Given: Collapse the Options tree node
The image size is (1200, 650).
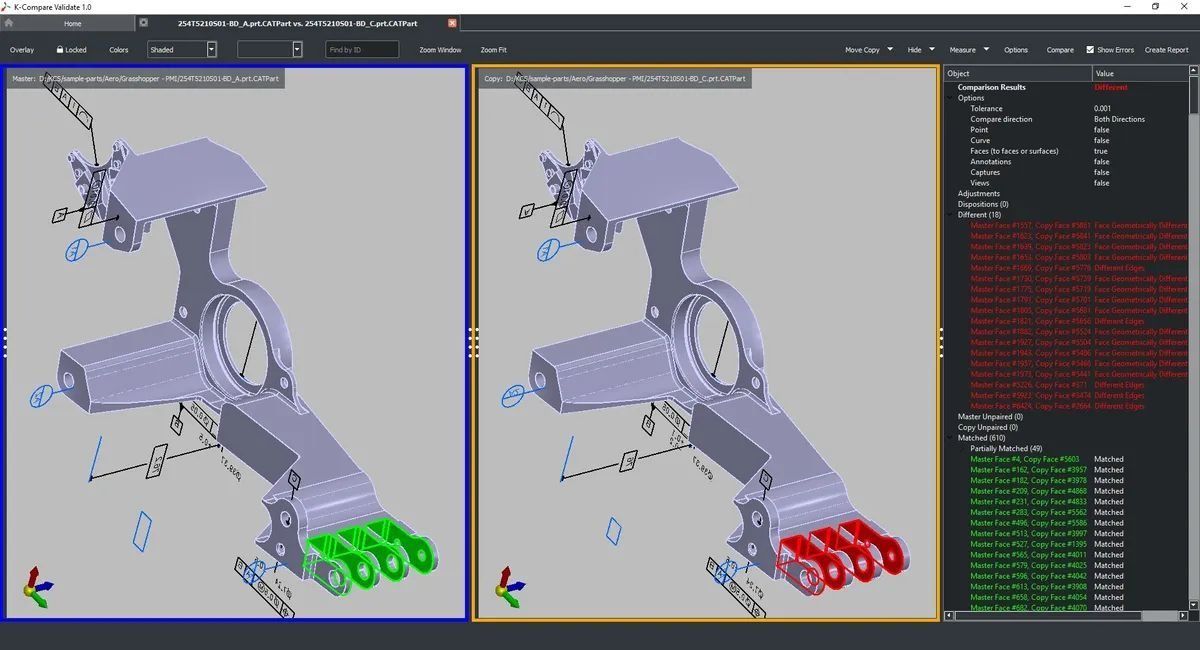Looking at the screenshot, I should click(x=951, y=98).
